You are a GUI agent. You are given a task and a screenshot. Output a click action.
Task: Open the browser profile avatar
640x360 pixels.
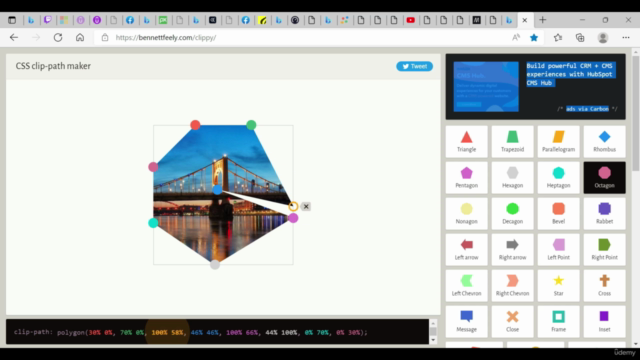(x=603, y=38)
